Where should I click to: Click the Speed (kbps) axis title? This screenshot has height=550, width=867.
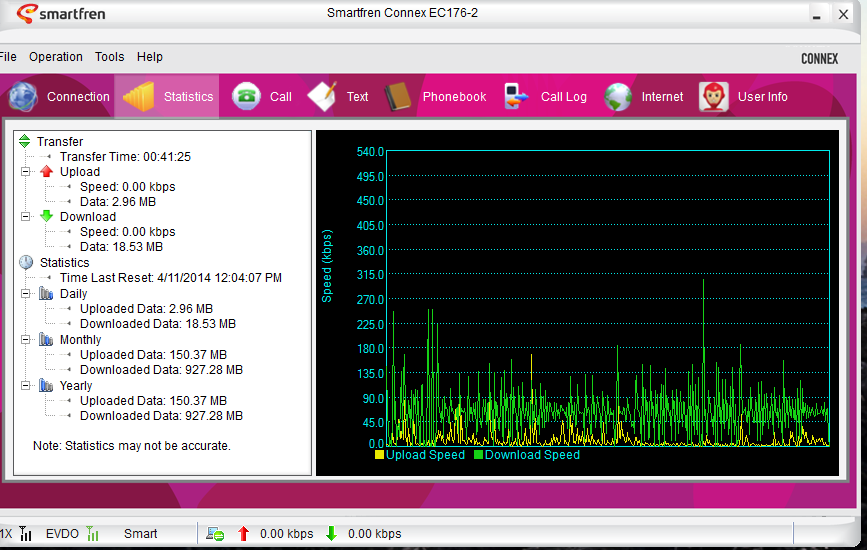click(x=327, y=266)
